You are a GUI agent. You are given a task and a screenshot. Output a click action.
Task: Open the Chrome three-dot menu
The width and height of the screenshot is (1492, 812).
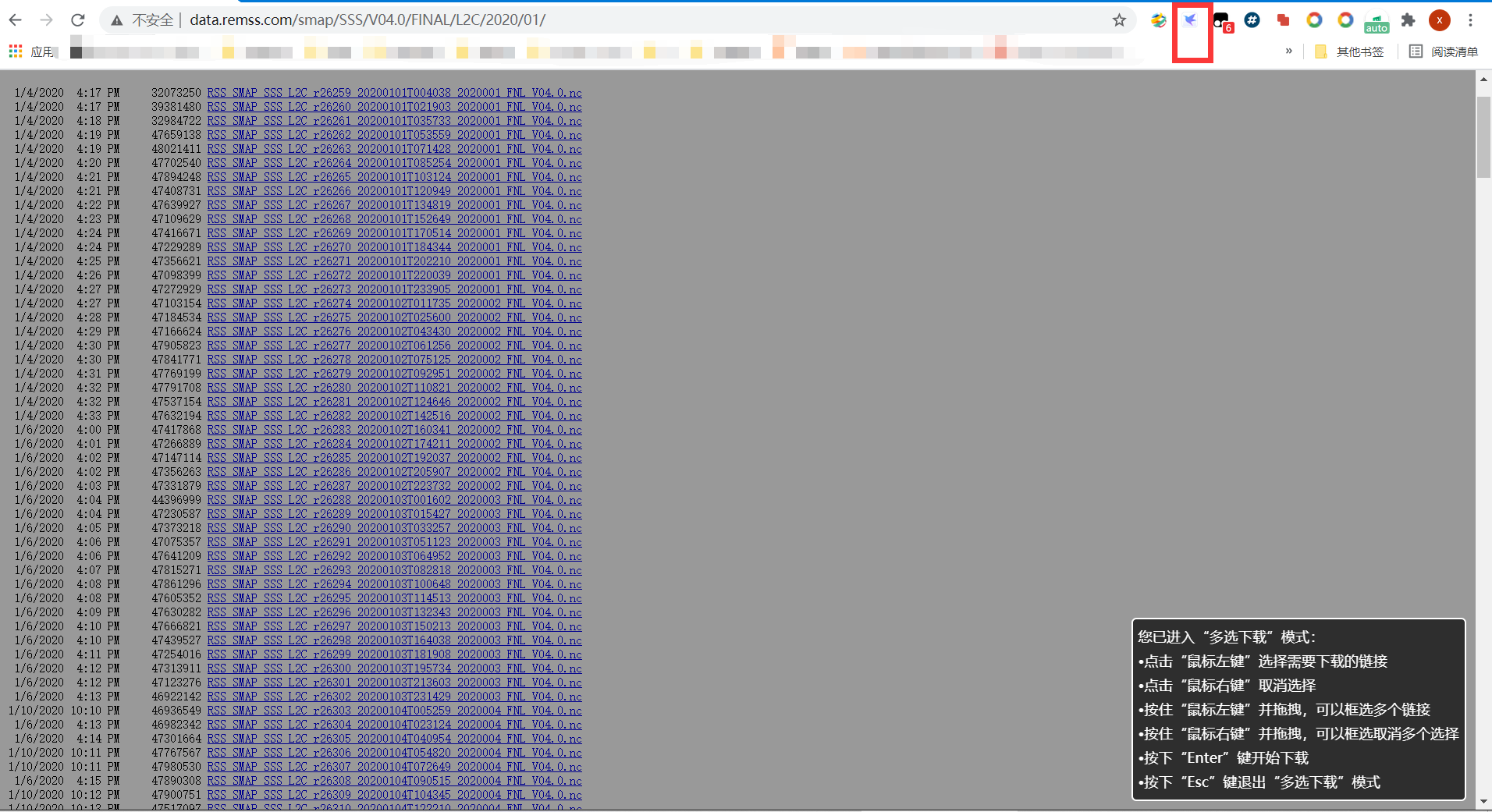(1472, 20)
